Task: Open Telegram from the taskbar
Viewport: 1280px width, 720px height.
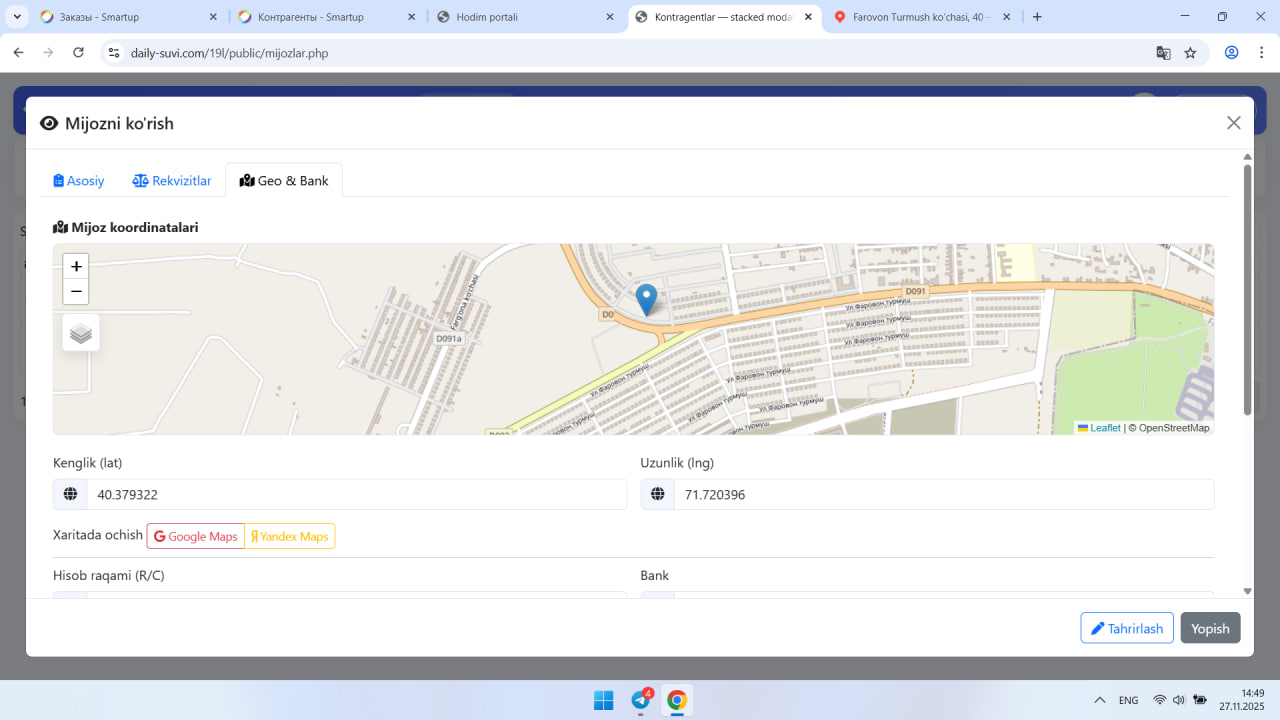Action: 641,700
